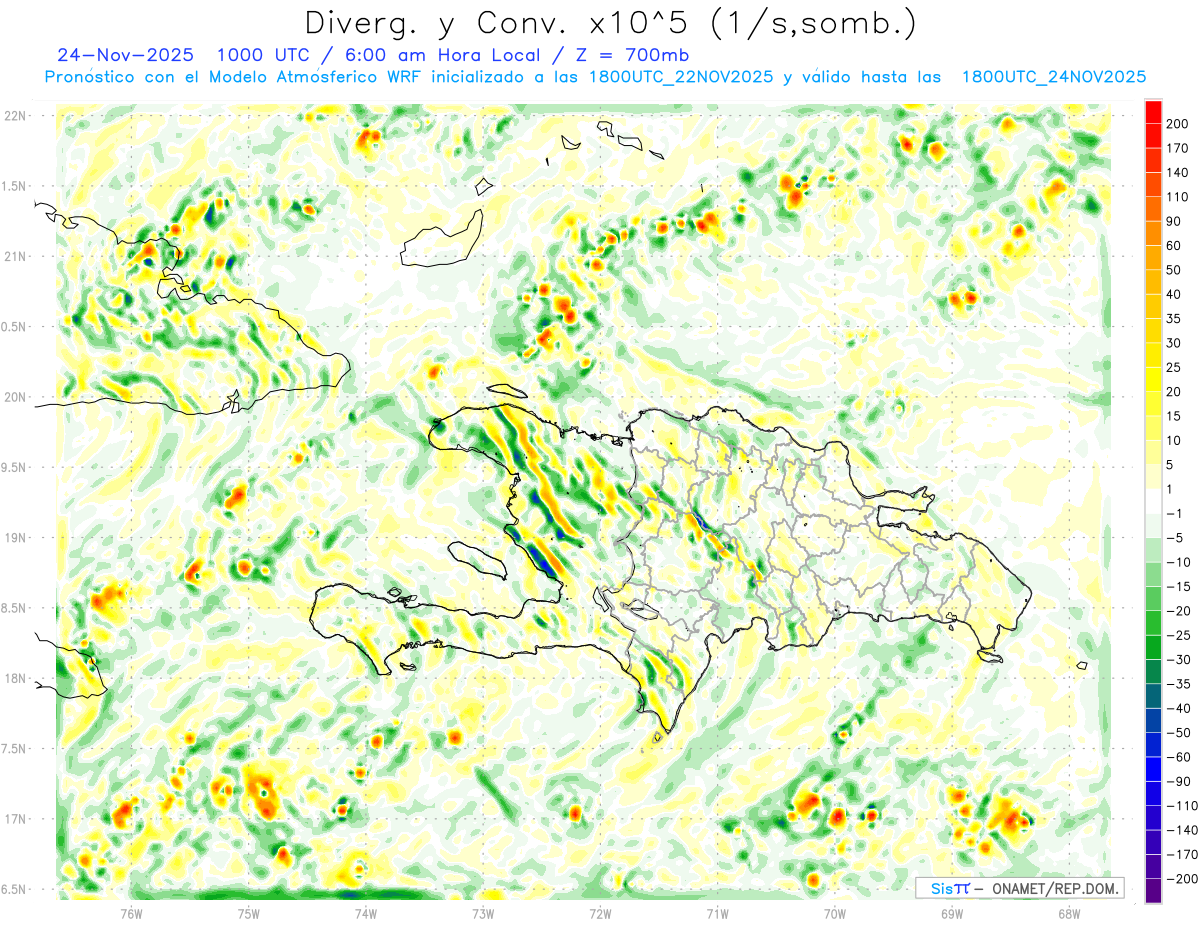Image resolution: width=1200 pixels, height=927 pixels.
Task: Click the title 'Diverg. y Conv. x10^5 (1/s,somb.)'
Action: pos(610,23)
